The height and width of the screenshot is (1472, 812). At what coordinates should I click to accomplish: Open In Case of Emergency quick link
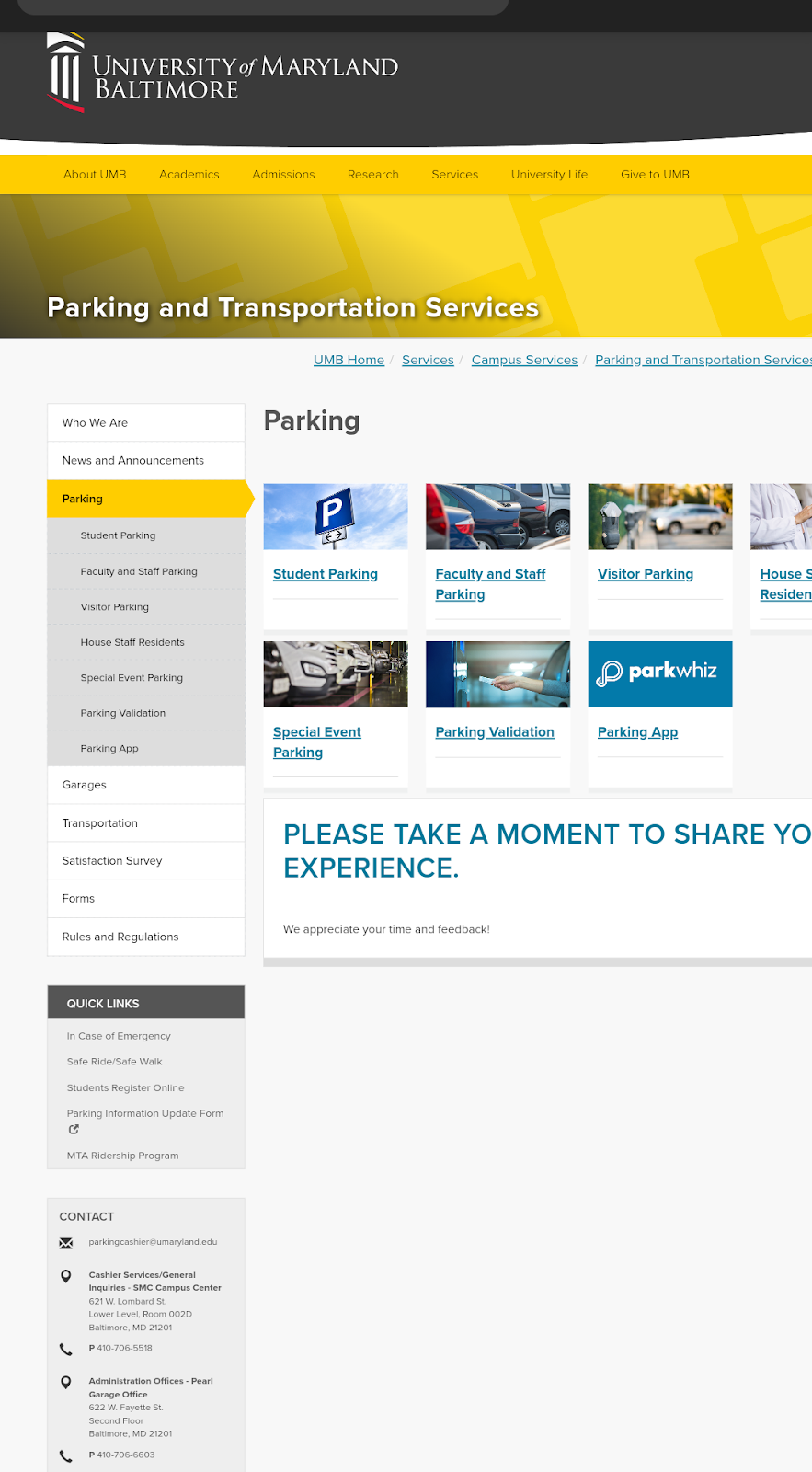(119, 1036)
